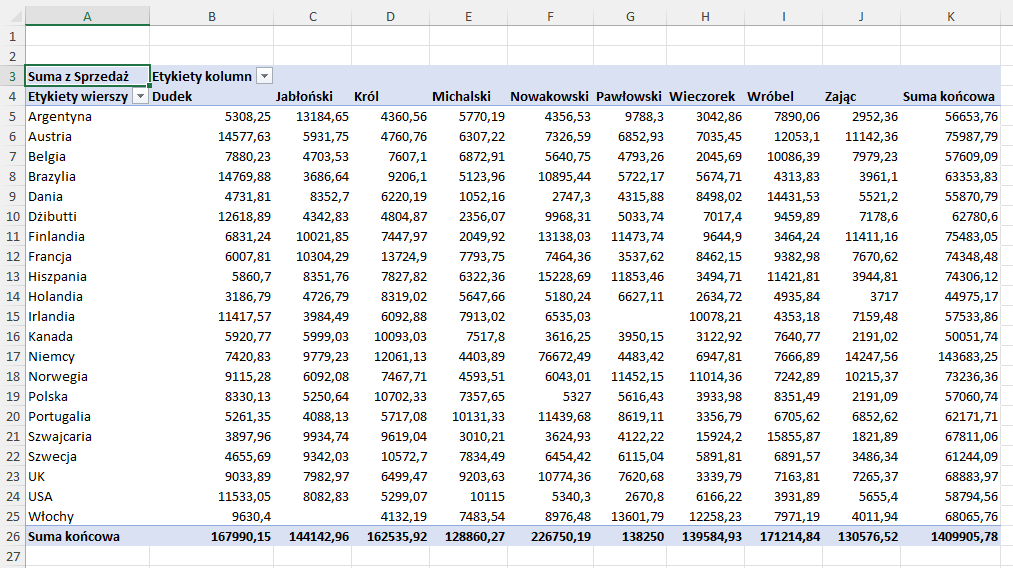Click the empty Irlandia Pawłowski cell
Image resolution: width=1013 pixels, height=568 pixels.
(628, 316)
